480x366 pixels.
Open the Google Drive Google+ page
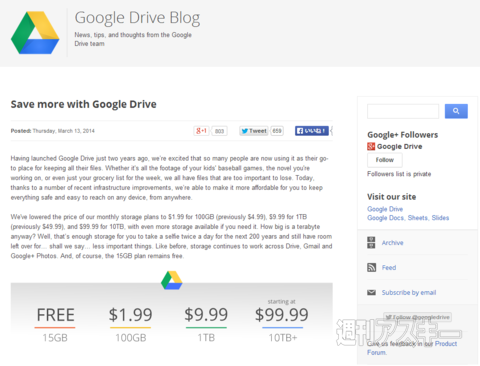click(x=399, y=146)
